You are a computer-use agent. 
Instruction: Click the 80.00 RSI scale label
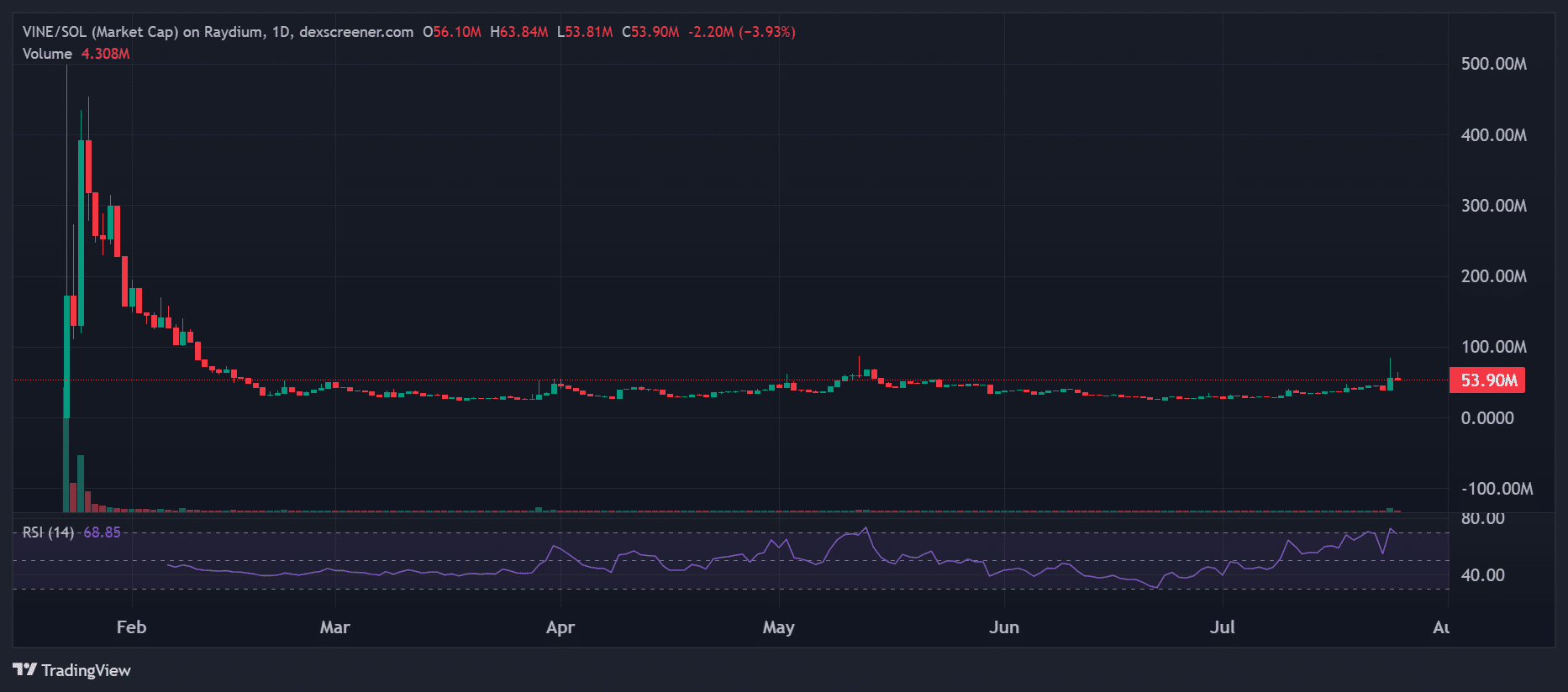pos(1482,519)
